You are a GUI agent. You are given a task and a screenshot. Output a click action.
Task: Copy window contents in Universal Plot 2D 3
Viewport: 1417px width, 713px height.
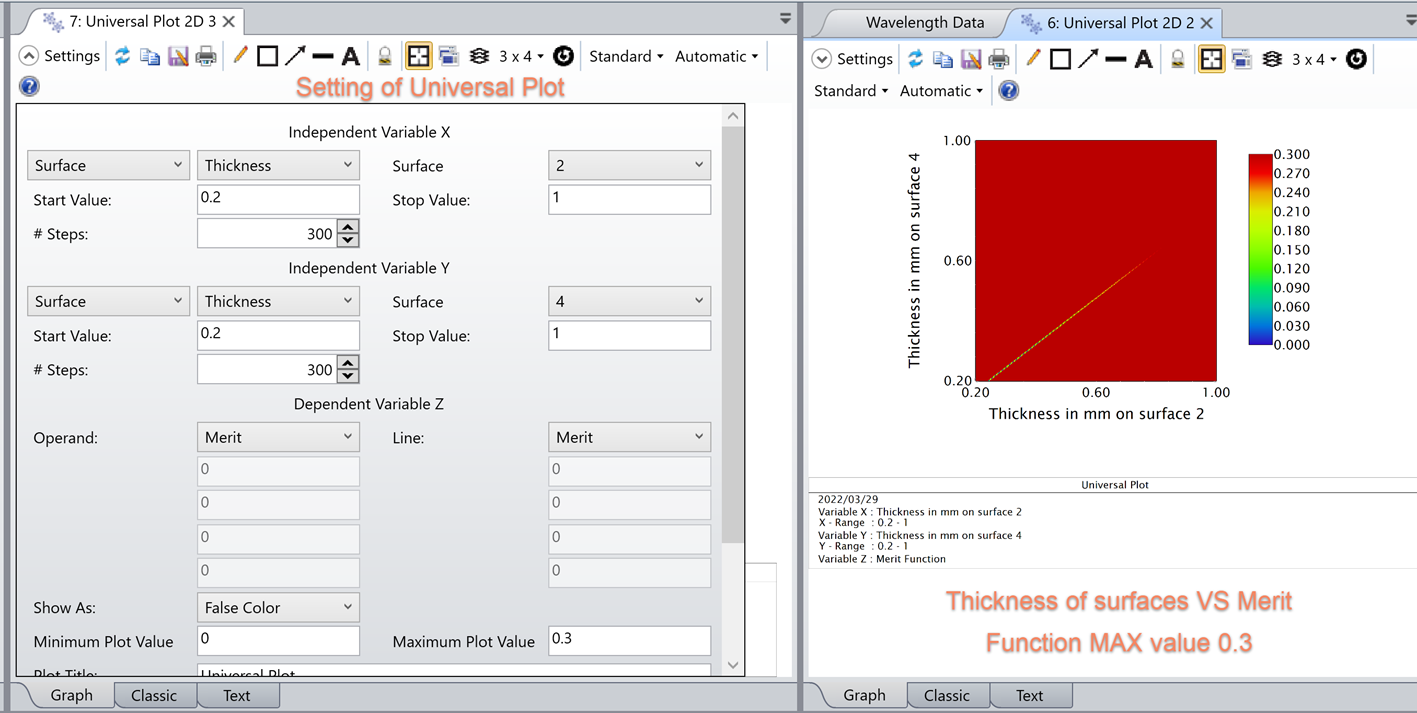coord(150,56)
